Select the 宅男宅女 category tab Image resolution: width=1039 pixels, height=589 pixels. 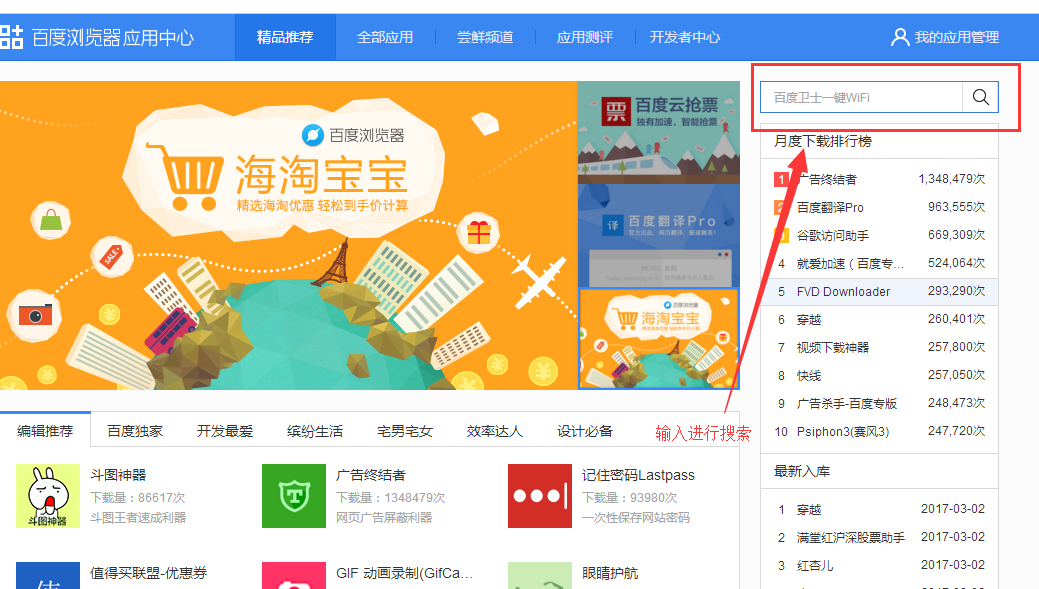click(x=405, y=431)
